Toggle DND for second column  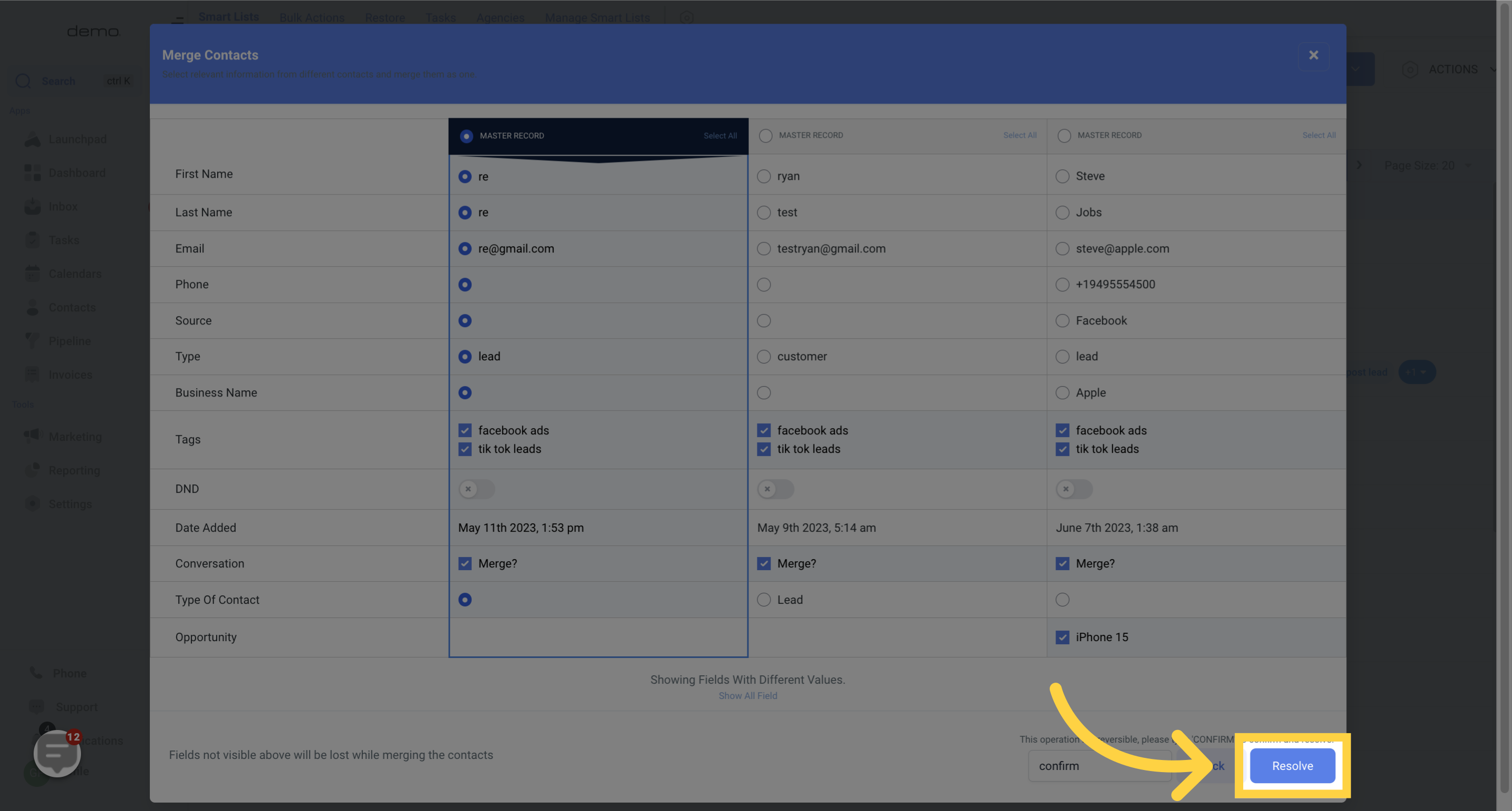(775, 489)
